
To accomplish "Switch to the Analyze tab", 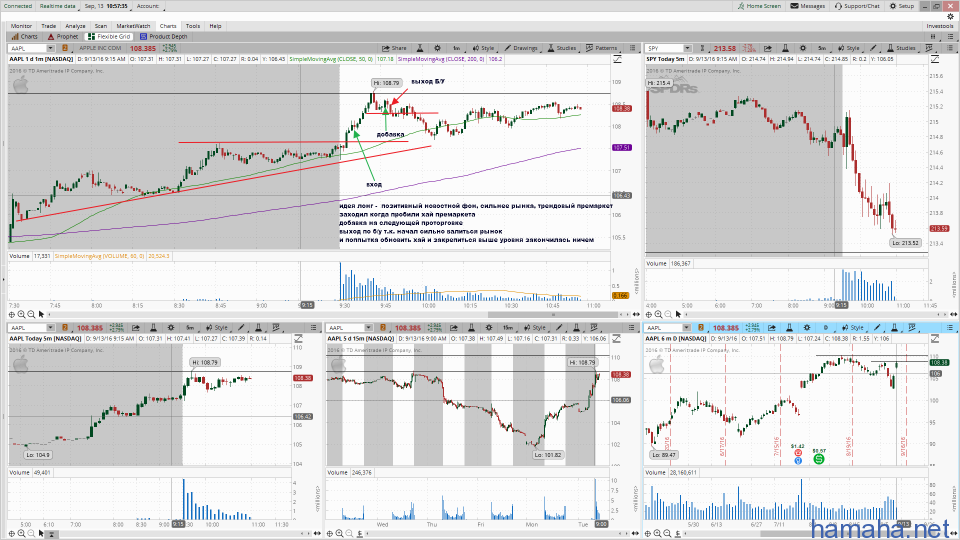I will tap(75, 26).
